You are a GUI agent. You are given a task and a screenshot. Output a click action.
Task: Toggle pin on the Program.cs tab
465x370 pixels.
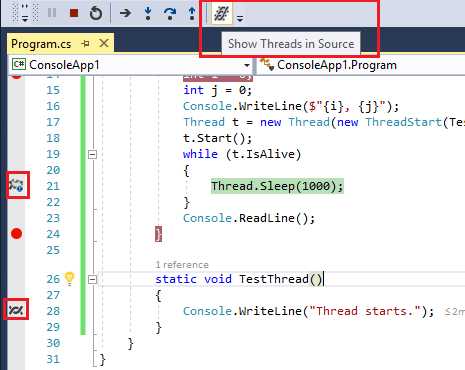click(x=86, y=43)
